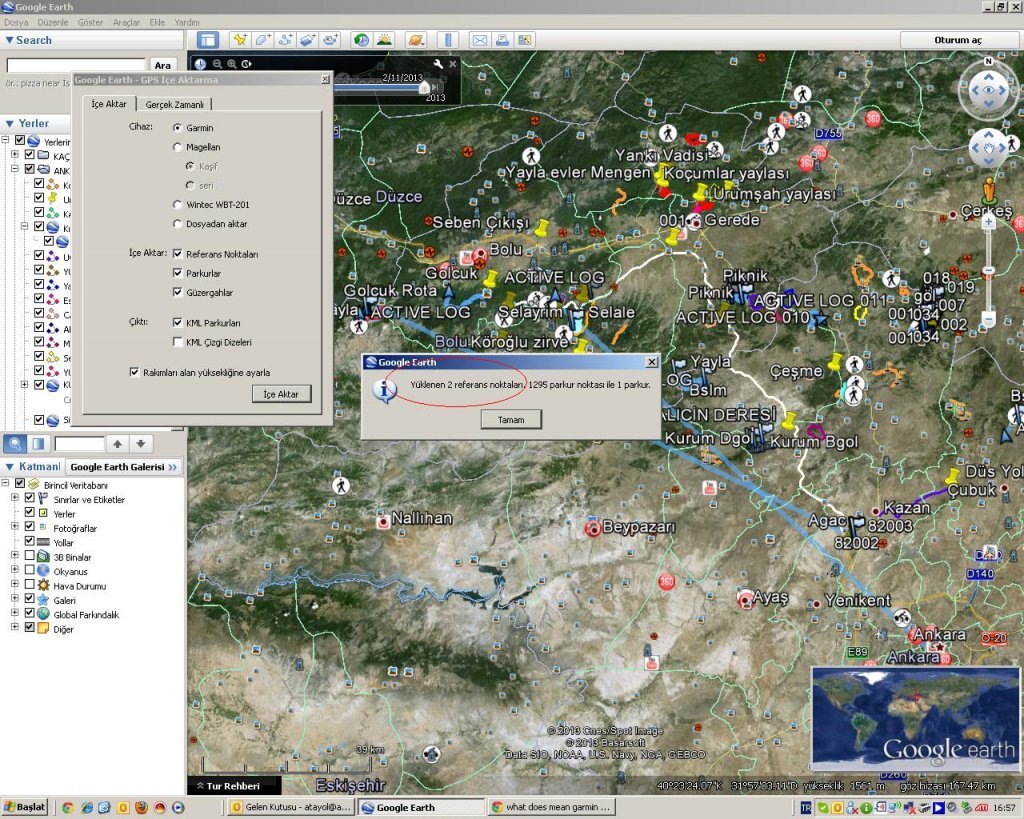Click the search text input field
The image size is (1024, 819).
(x=76, y=65)
